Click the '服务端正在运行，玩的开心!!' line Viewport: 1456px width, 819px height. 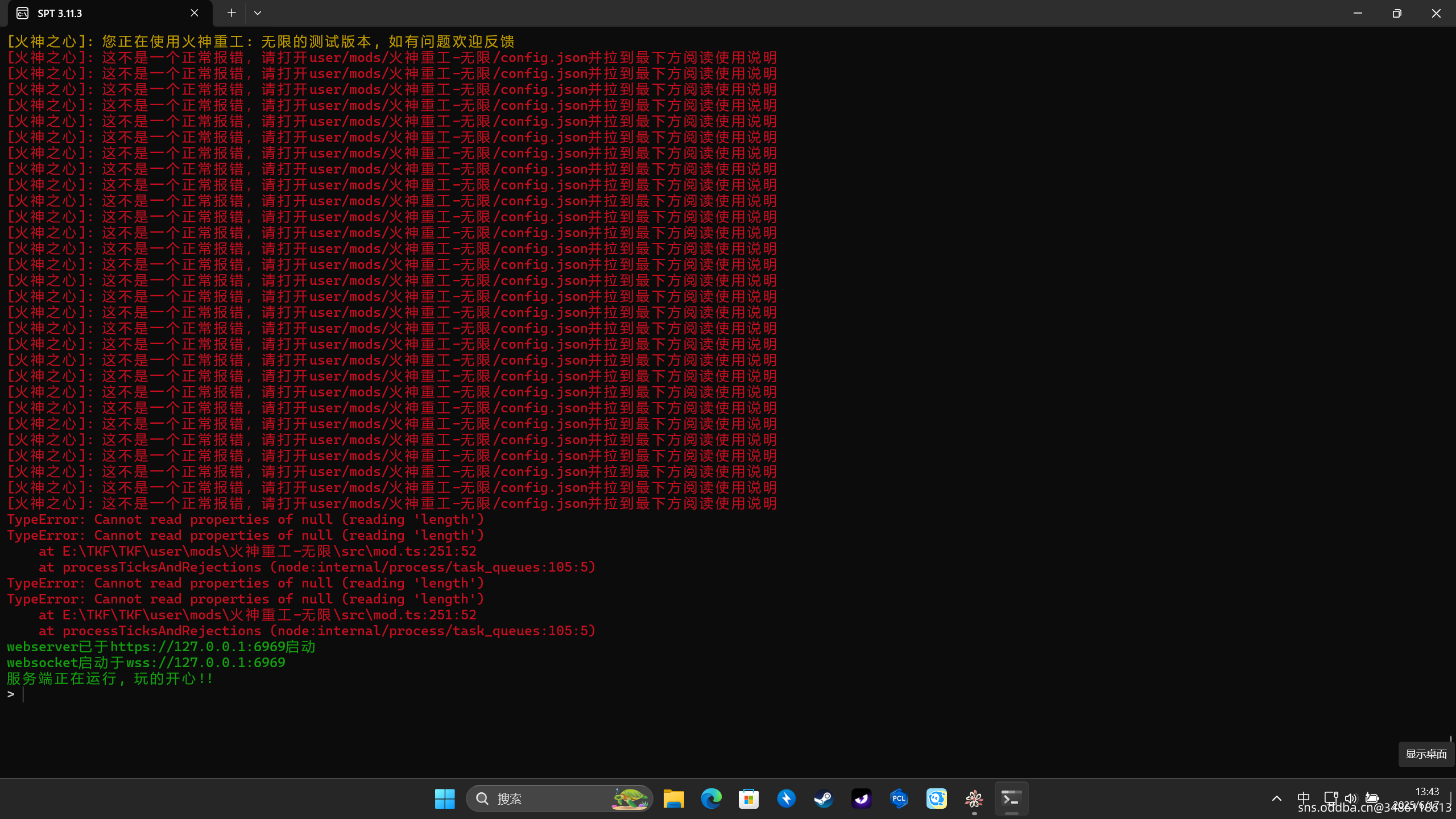110,679
